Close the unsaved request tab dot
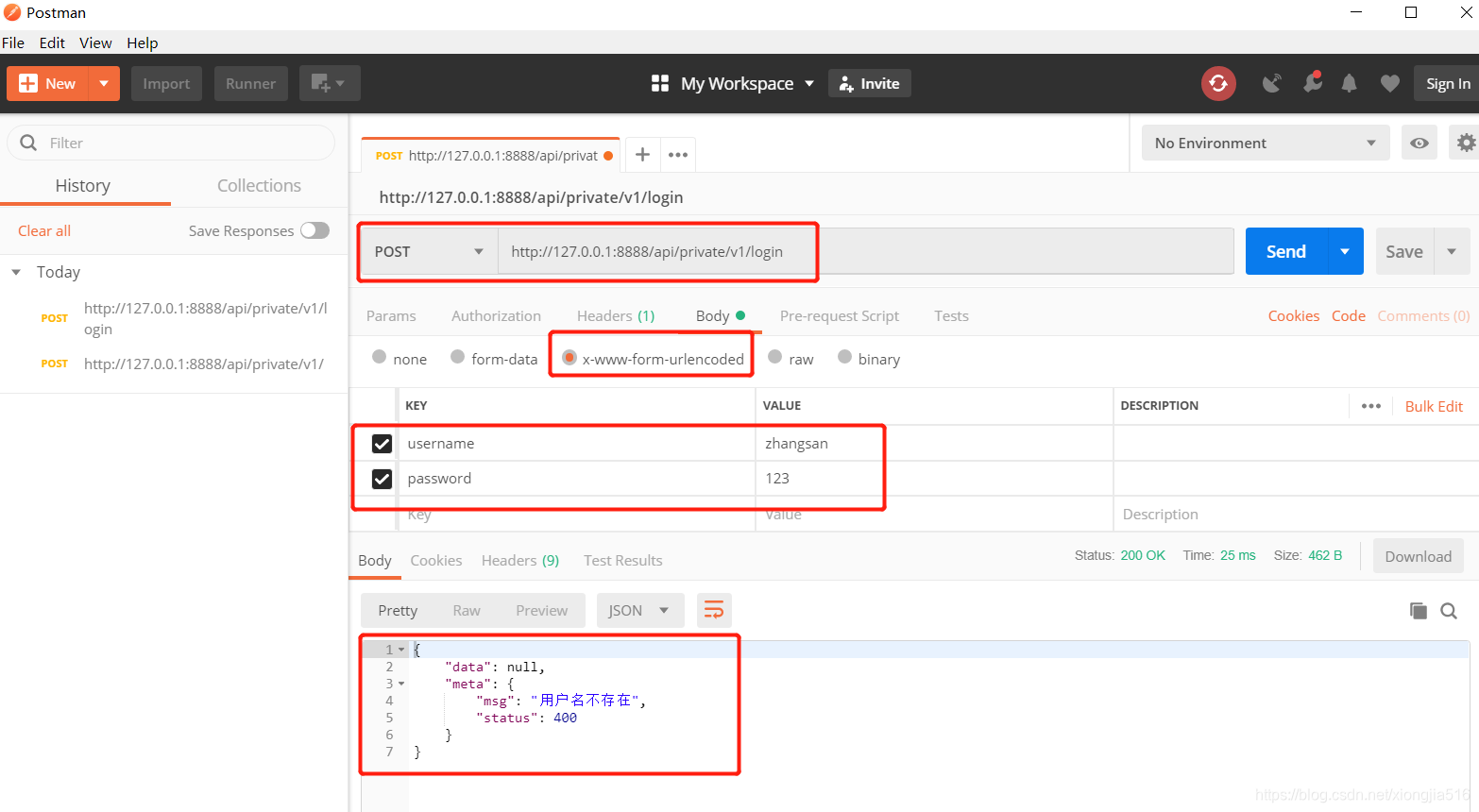The width and height of the screenshot is (1479, 812). click(608, 156)
